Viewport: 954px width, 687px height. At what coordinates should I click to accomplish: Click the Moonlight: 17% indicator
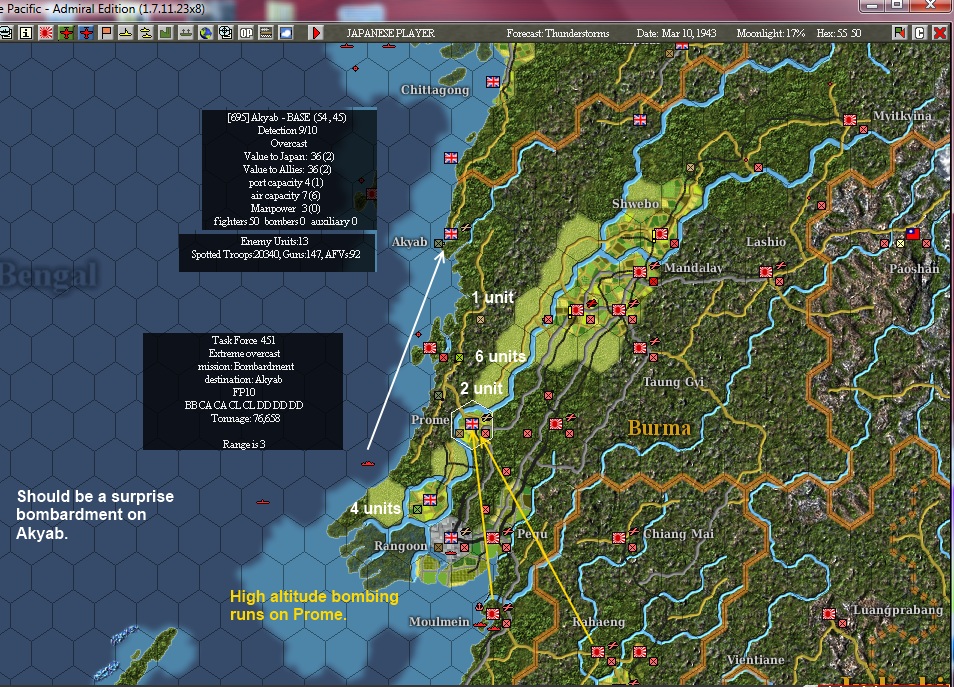coord(771,33)
